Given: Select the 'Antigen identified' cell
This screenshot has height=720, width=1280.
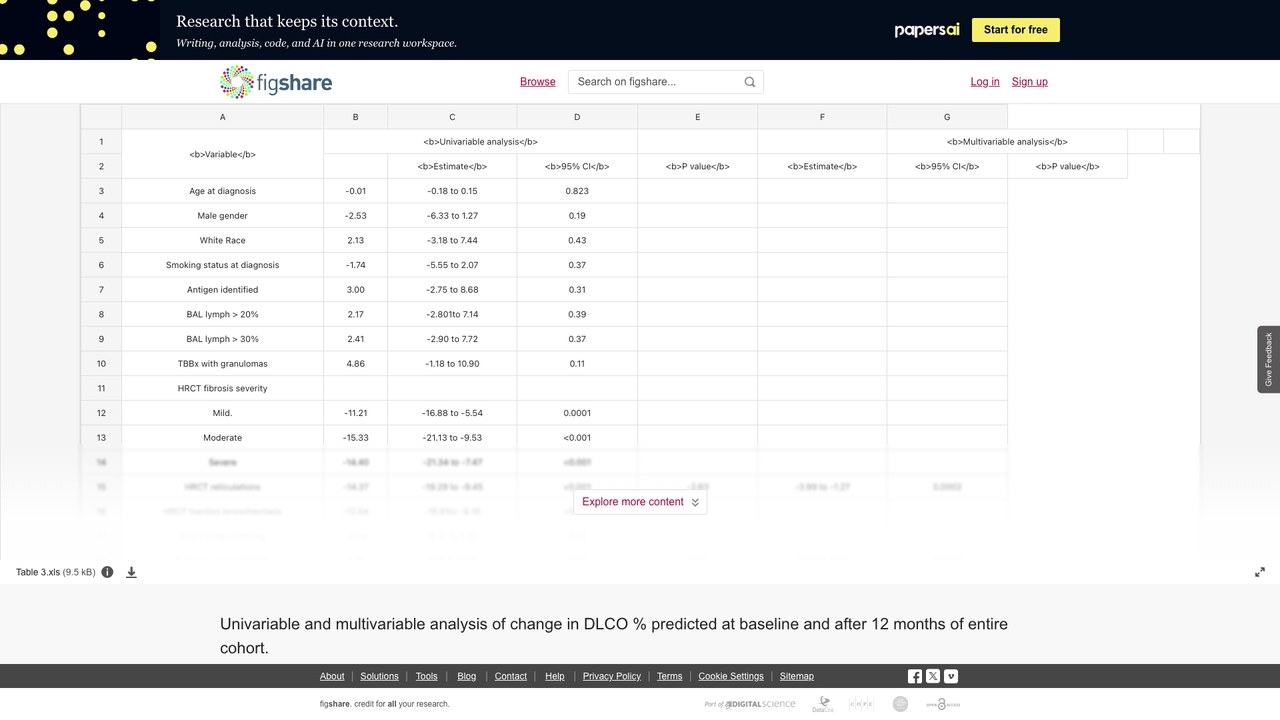Looking at the screenshot, I should click(222, 290).
